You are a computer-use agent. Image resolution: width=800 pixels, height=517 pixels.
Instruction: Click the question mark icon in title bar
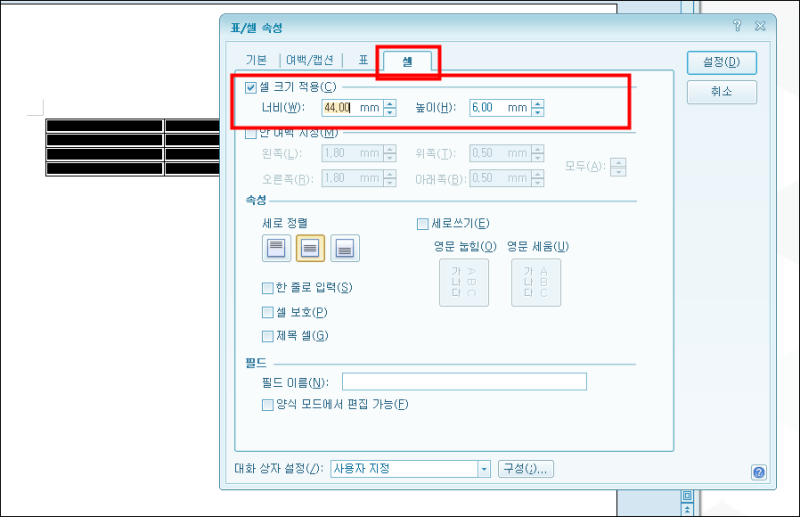coord(737,26)
